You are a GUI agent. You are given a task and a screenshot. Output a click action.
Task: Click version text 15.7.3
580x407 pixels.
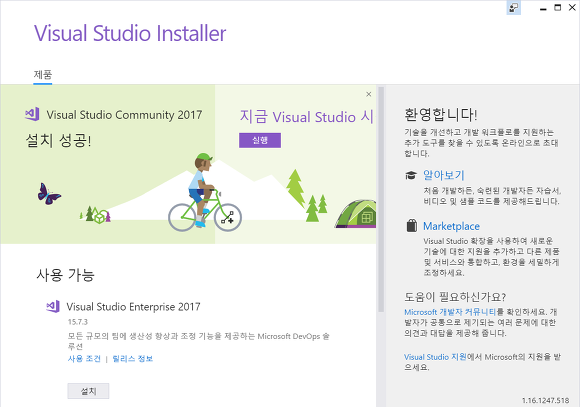tap(78, 322)
